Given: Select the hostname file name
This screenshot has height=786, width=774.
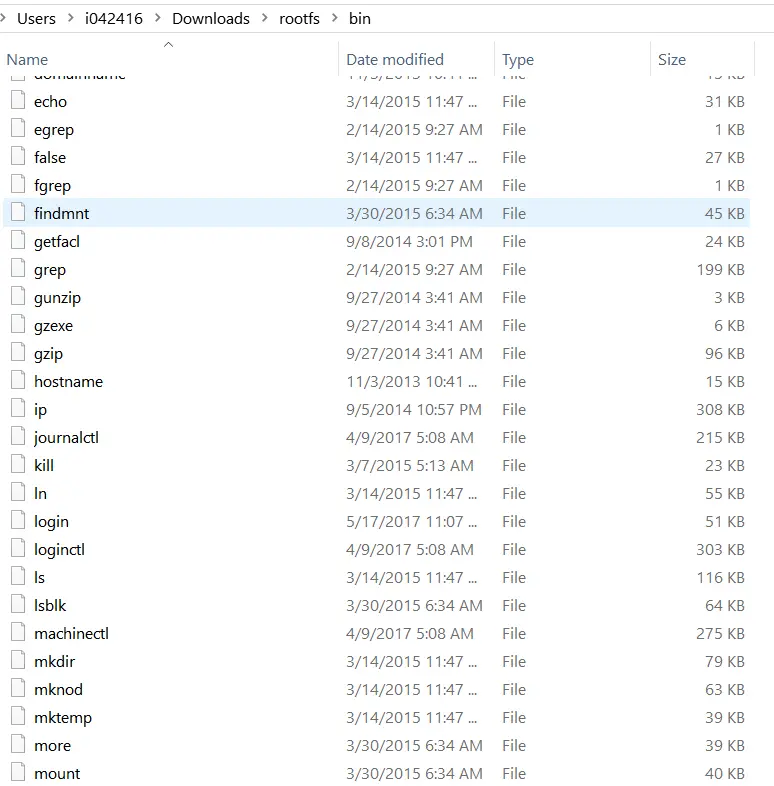Looking at the screenshot, I should [x=68, y=381].
